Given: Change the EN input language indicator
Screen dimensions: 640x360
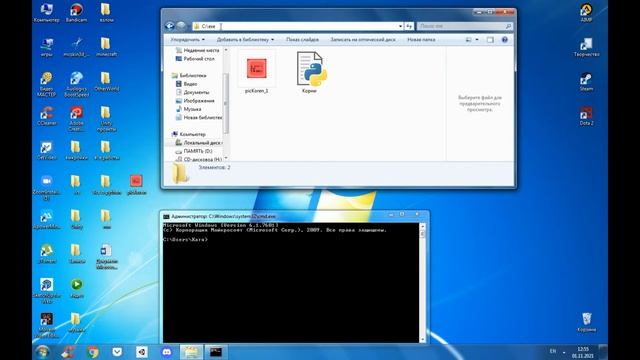Looking at the screenshot, I should [553, 351].
